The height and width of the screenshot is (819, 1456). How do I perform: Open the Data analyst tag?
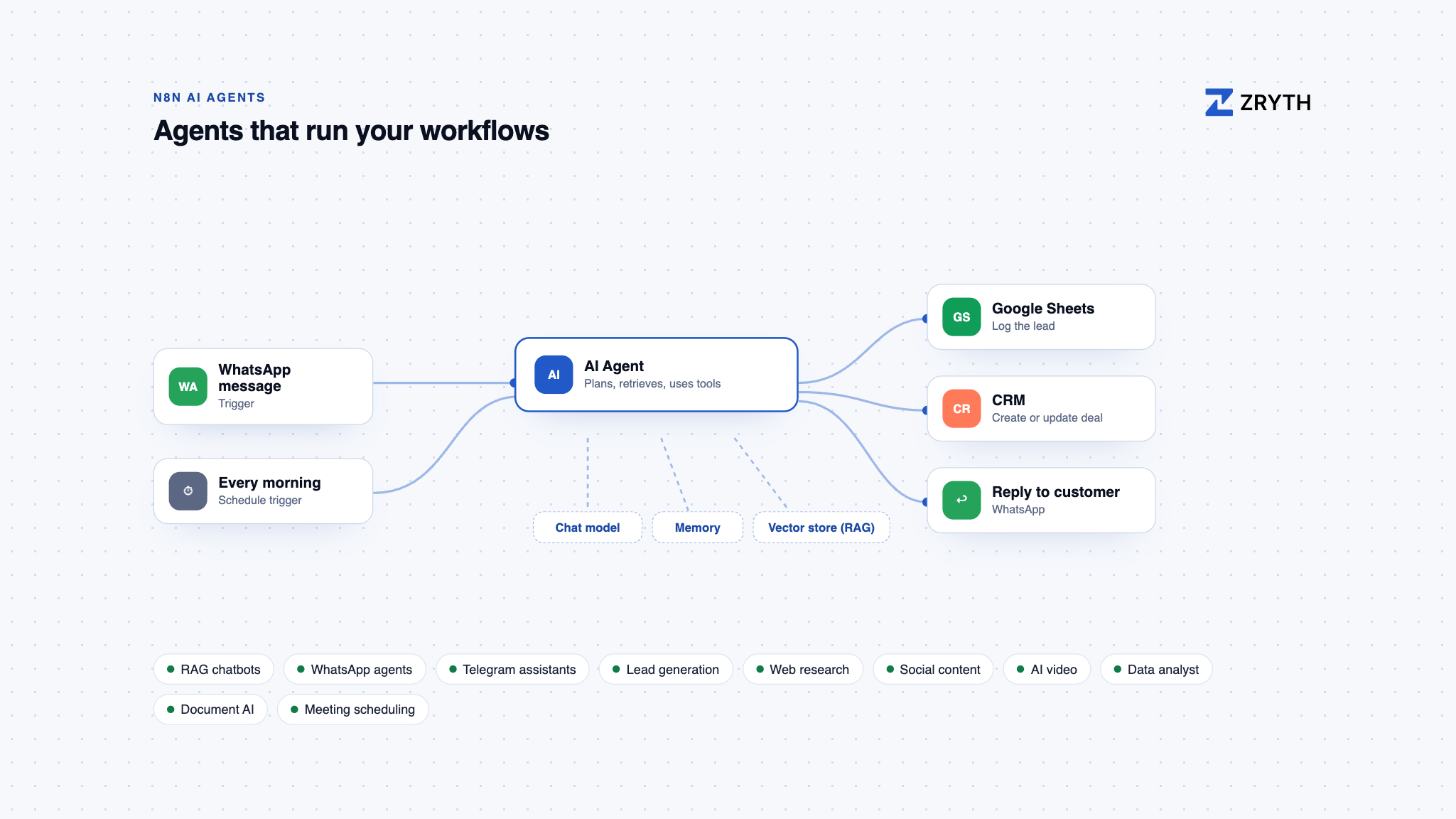[x=1156, y=669]
